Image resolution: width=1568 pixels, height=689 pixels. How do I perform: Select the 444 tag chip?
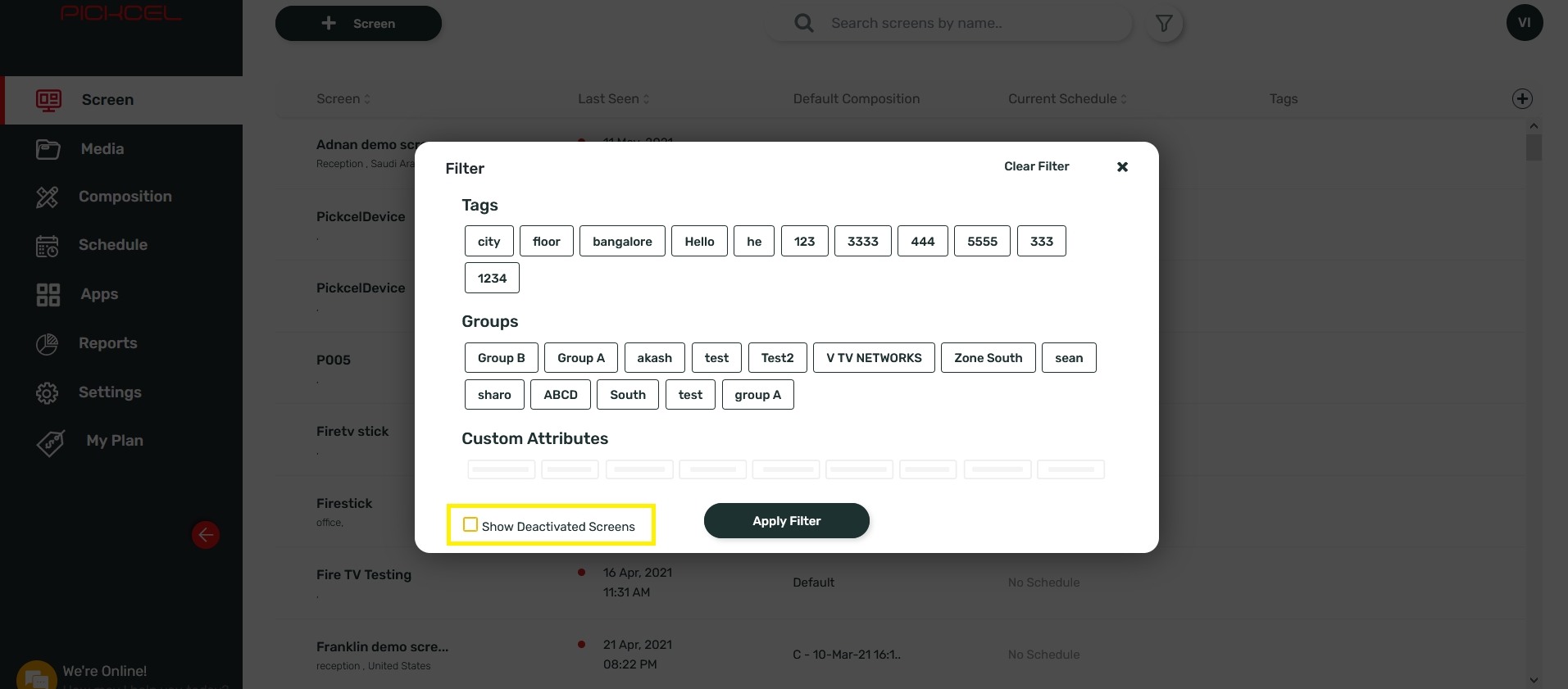point(923,241)
